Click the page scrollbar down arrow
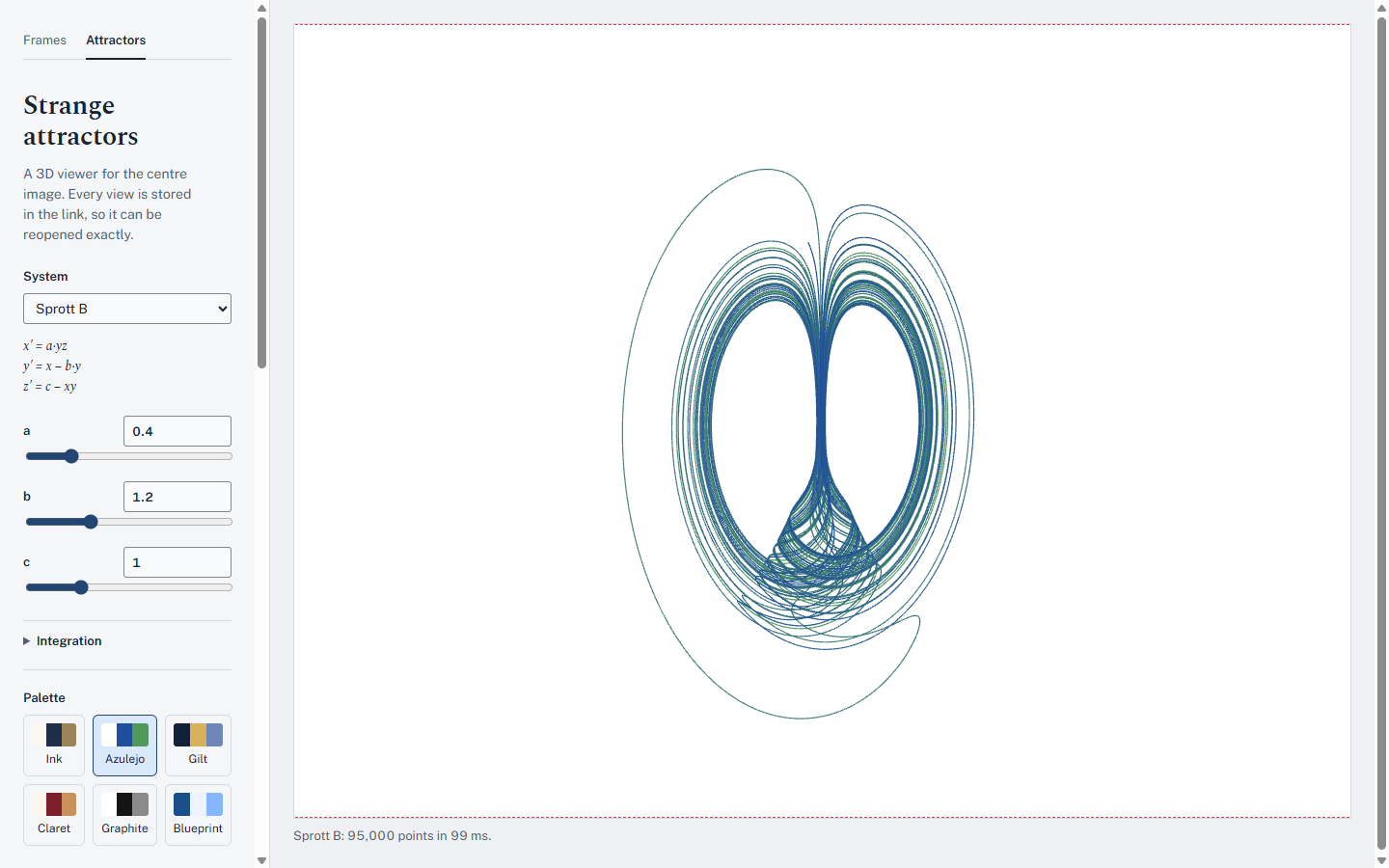Image resolution: width=1389 pixels, height=868 pixels. (x=1381, y=860)
